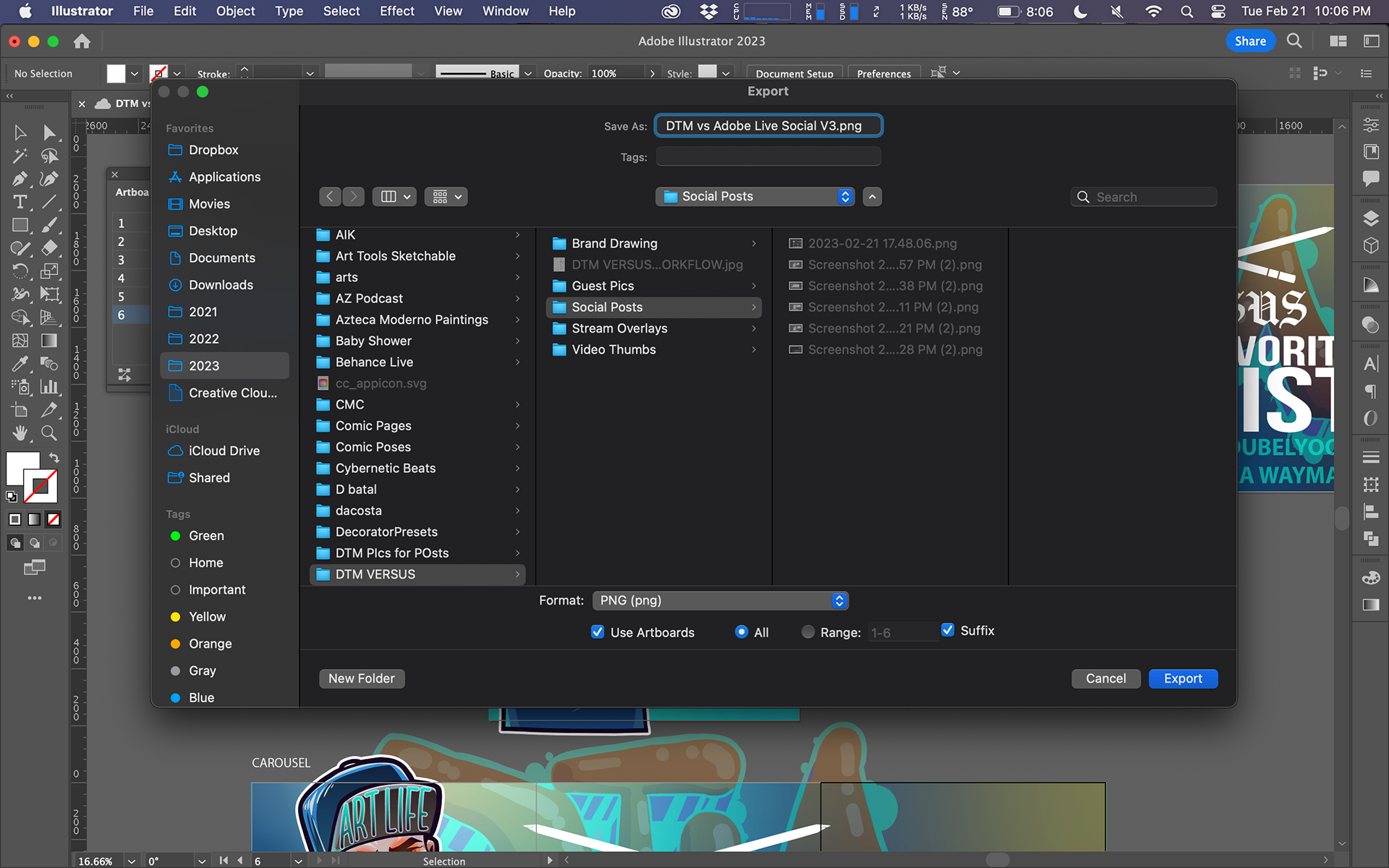Click the Search field in Export dialog
1389x868 pixels.
pos(1143,197)
